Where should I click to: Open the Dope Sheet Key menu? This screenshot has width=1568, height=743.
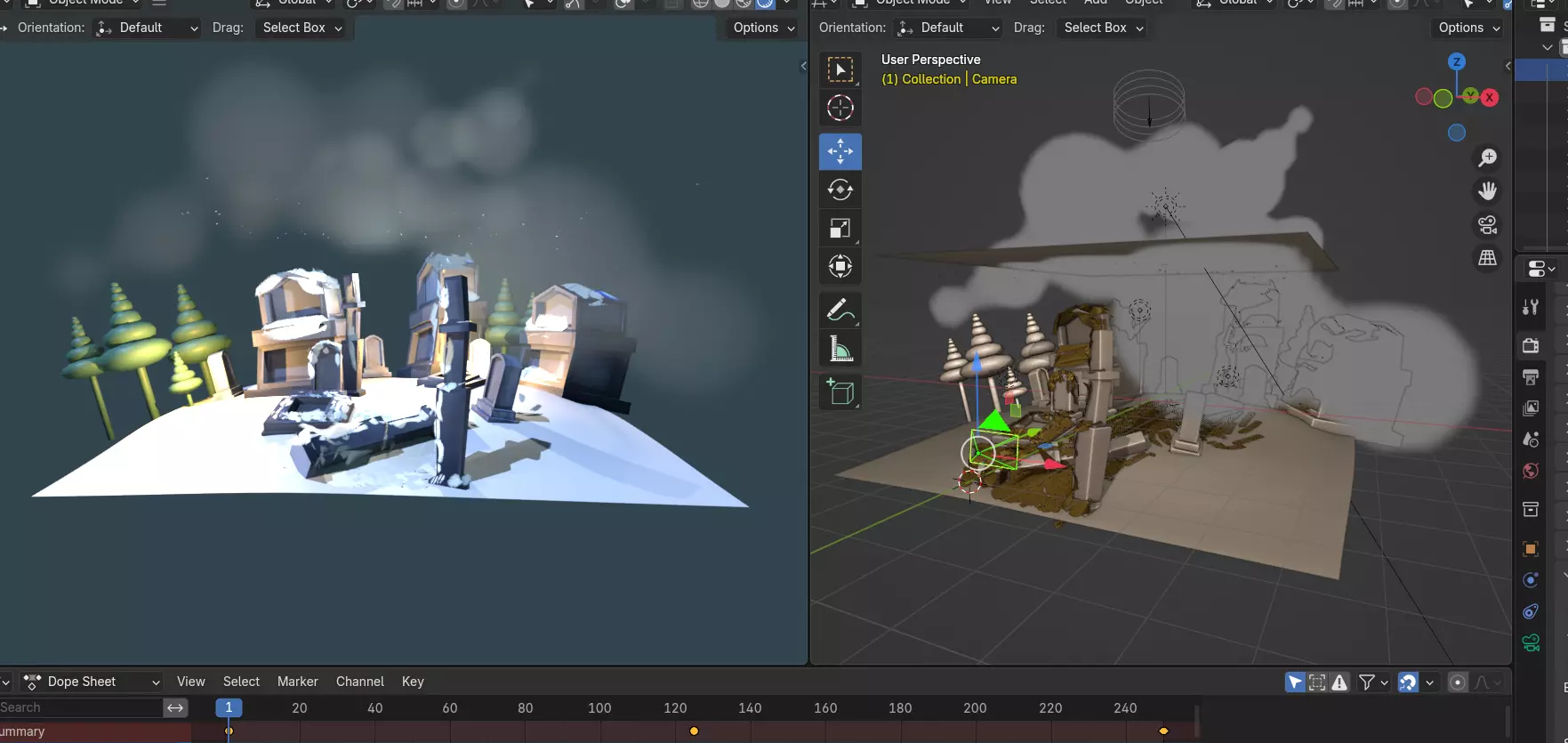click(x=413, y=682)
